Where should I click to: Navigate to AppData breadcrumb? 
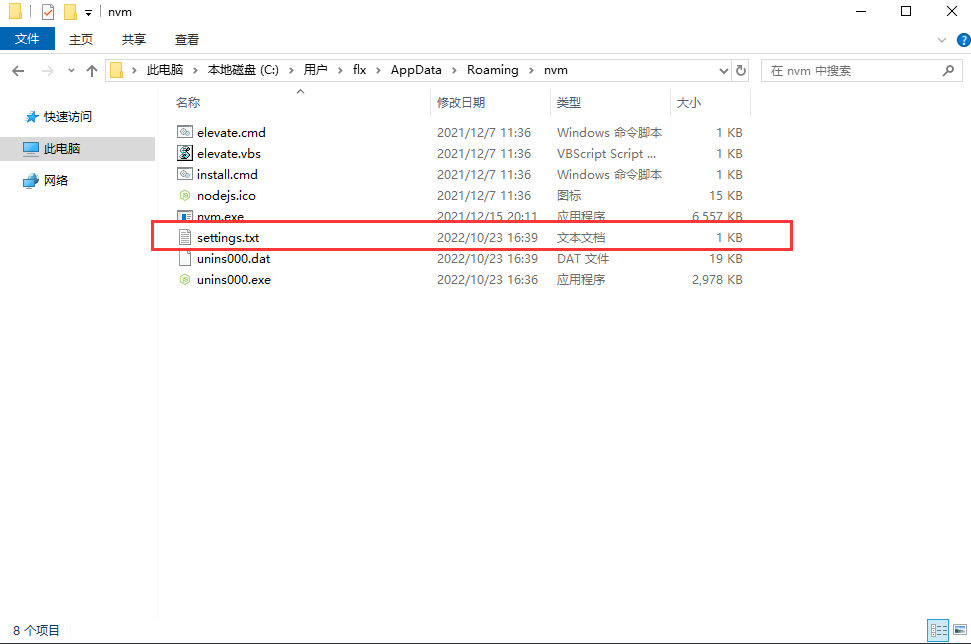416,70
